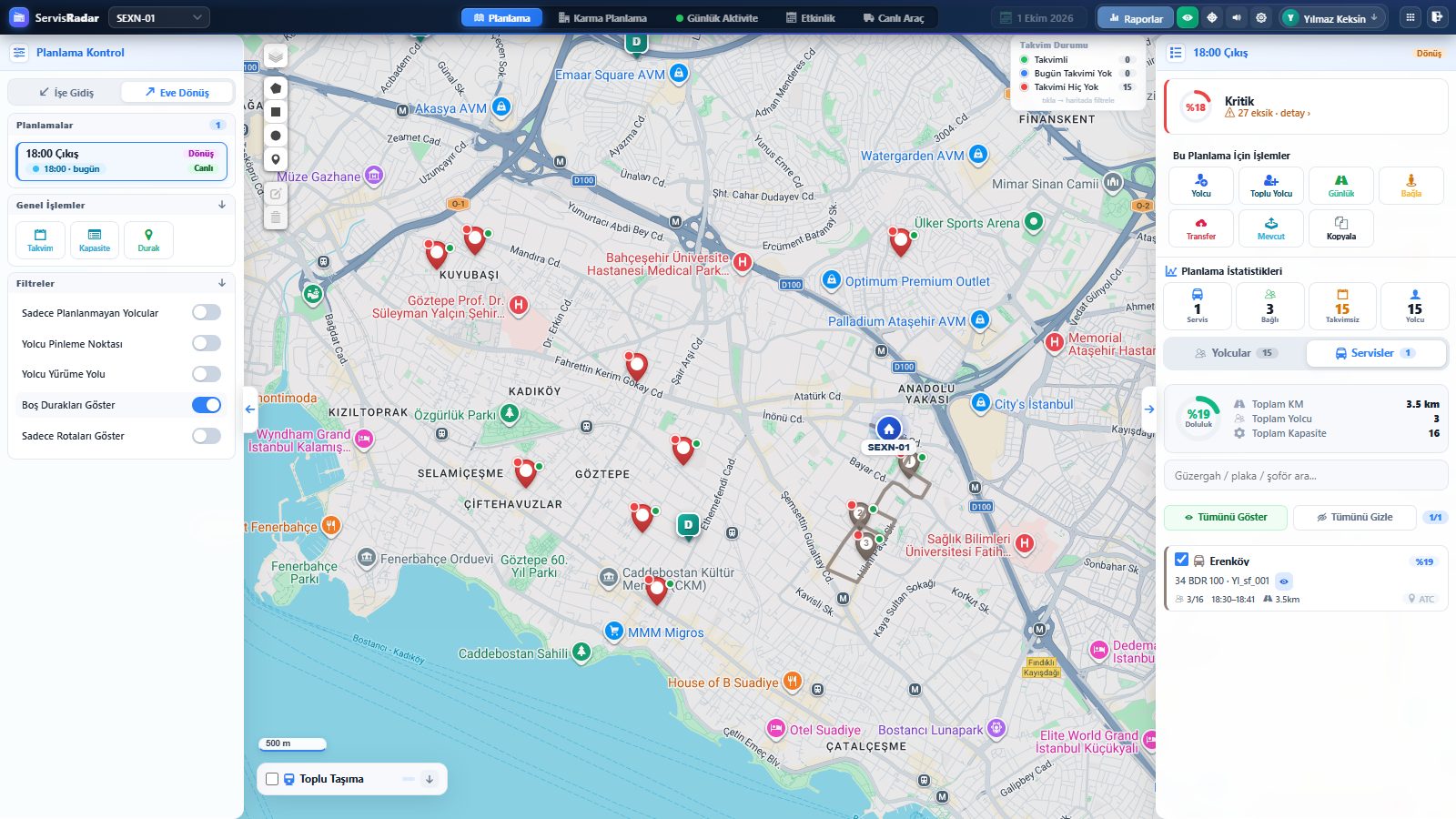1456x819 pixels.
Task: Select the polygon draw tool
Action: point(276,88)
